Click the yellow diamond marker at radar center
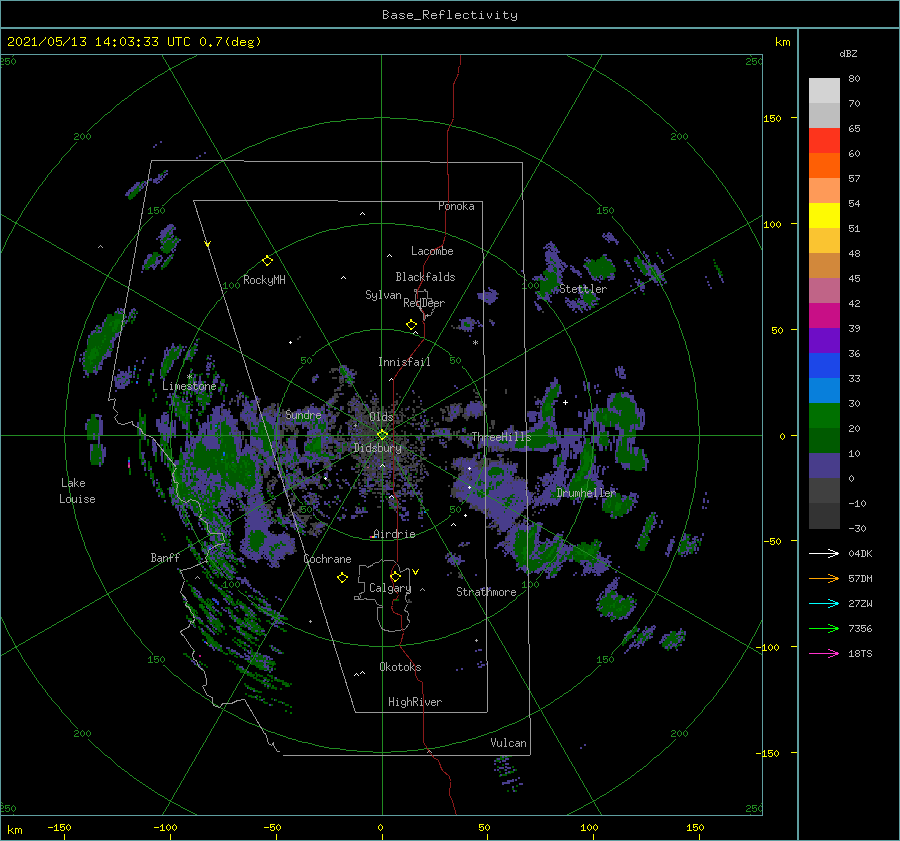Viewport: 900px width, 841px height. 382,435
